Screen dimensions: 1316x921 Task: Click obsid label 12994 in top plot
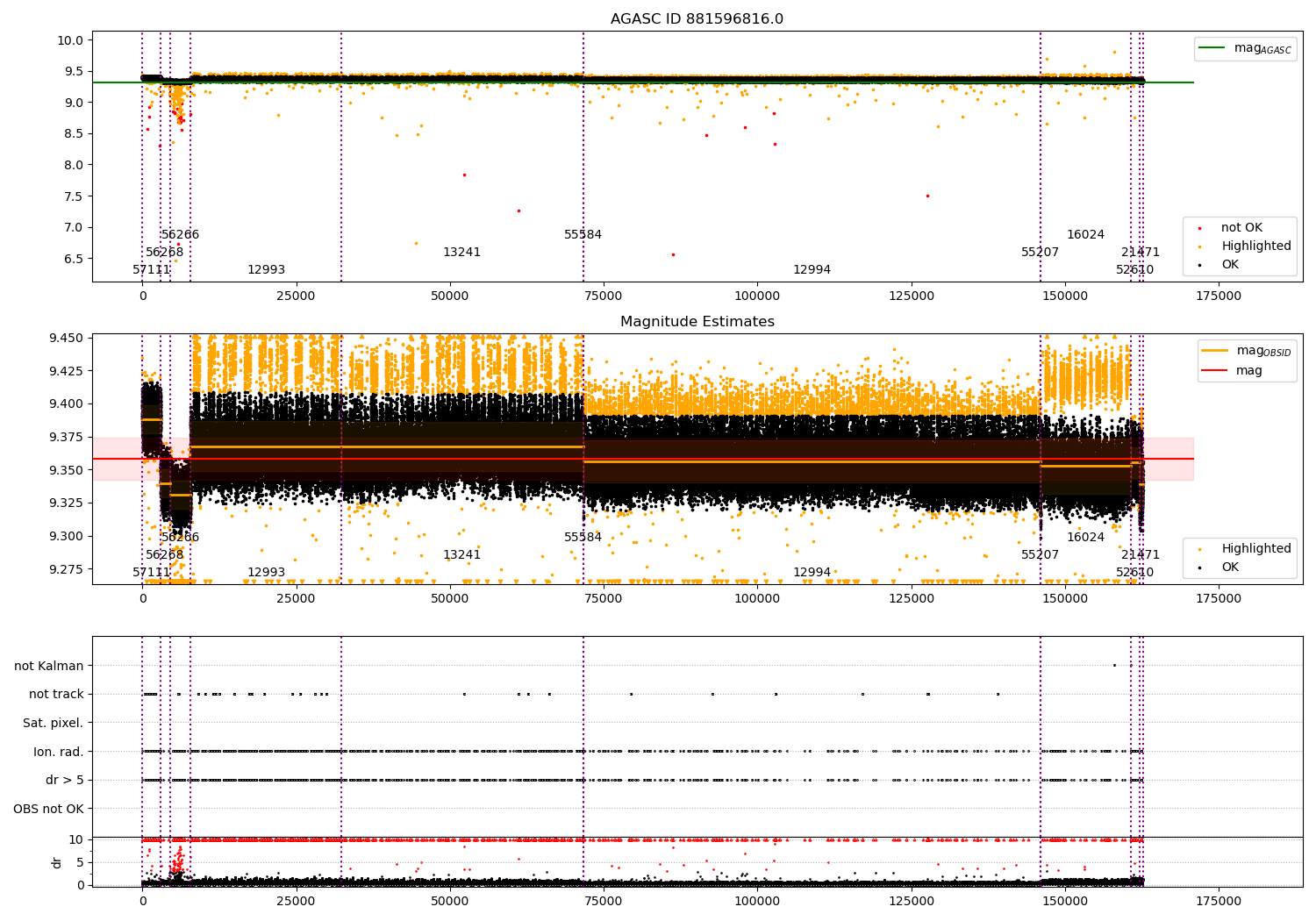click(x=812, y=270)
